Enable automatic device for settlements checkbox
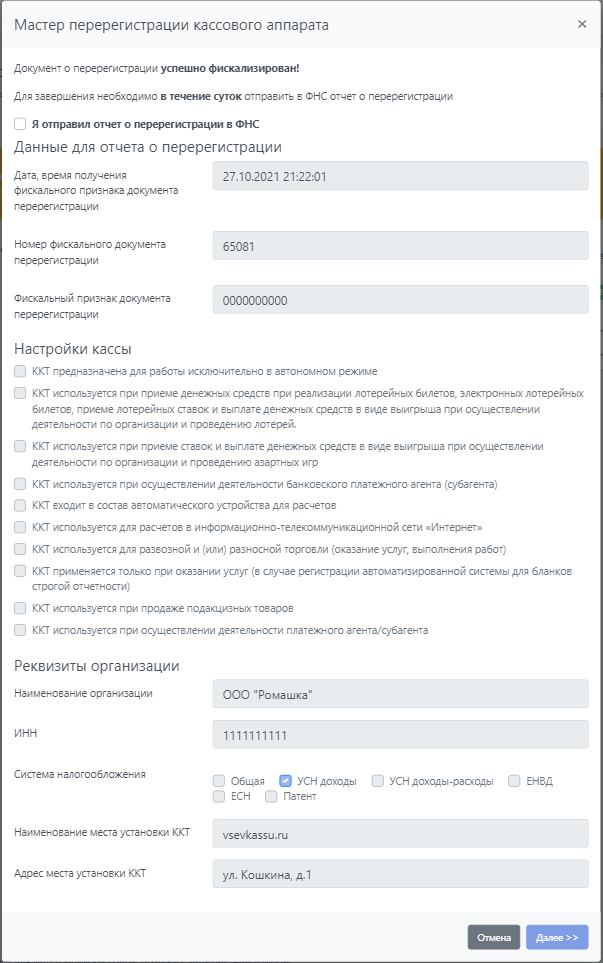This screenshot has width=603, height=963. (20, 505)
